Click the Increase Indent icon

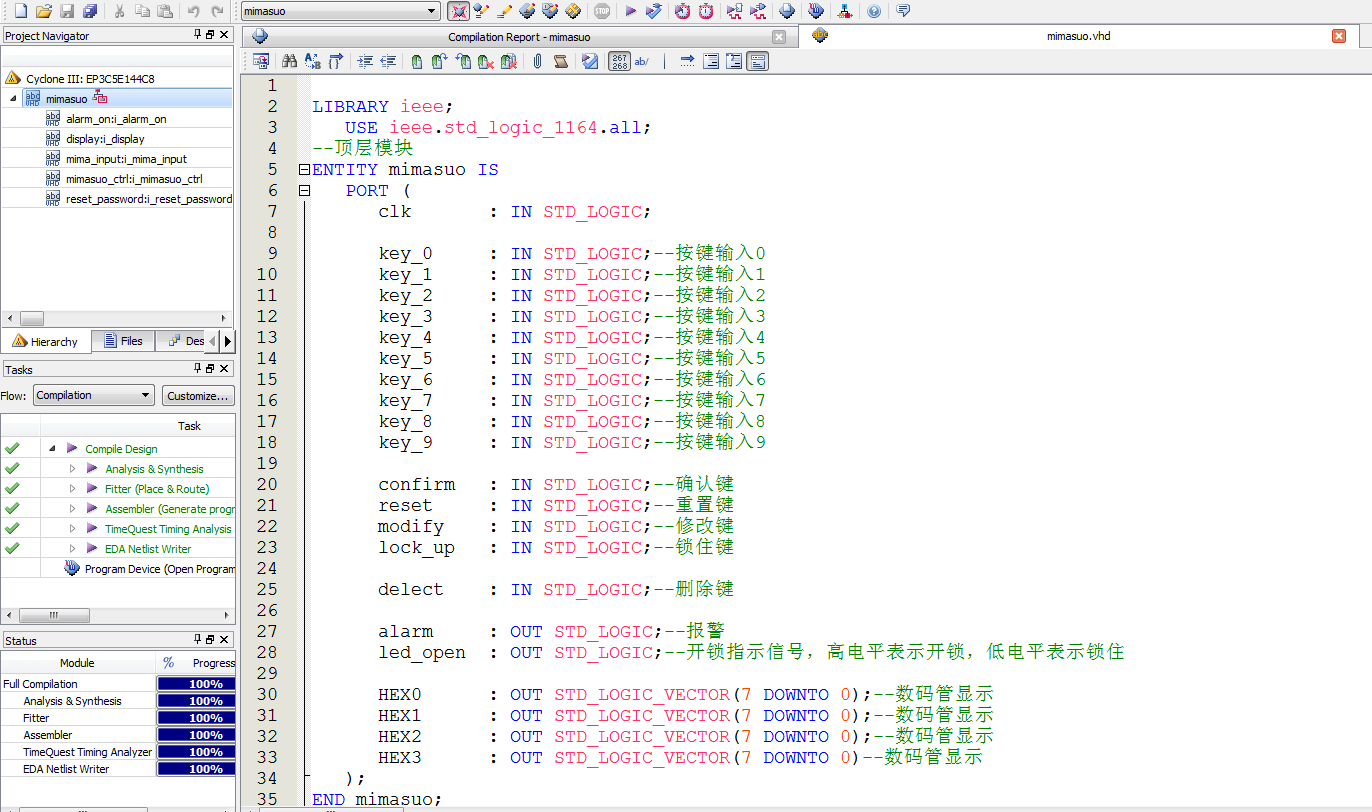(365, 61)
